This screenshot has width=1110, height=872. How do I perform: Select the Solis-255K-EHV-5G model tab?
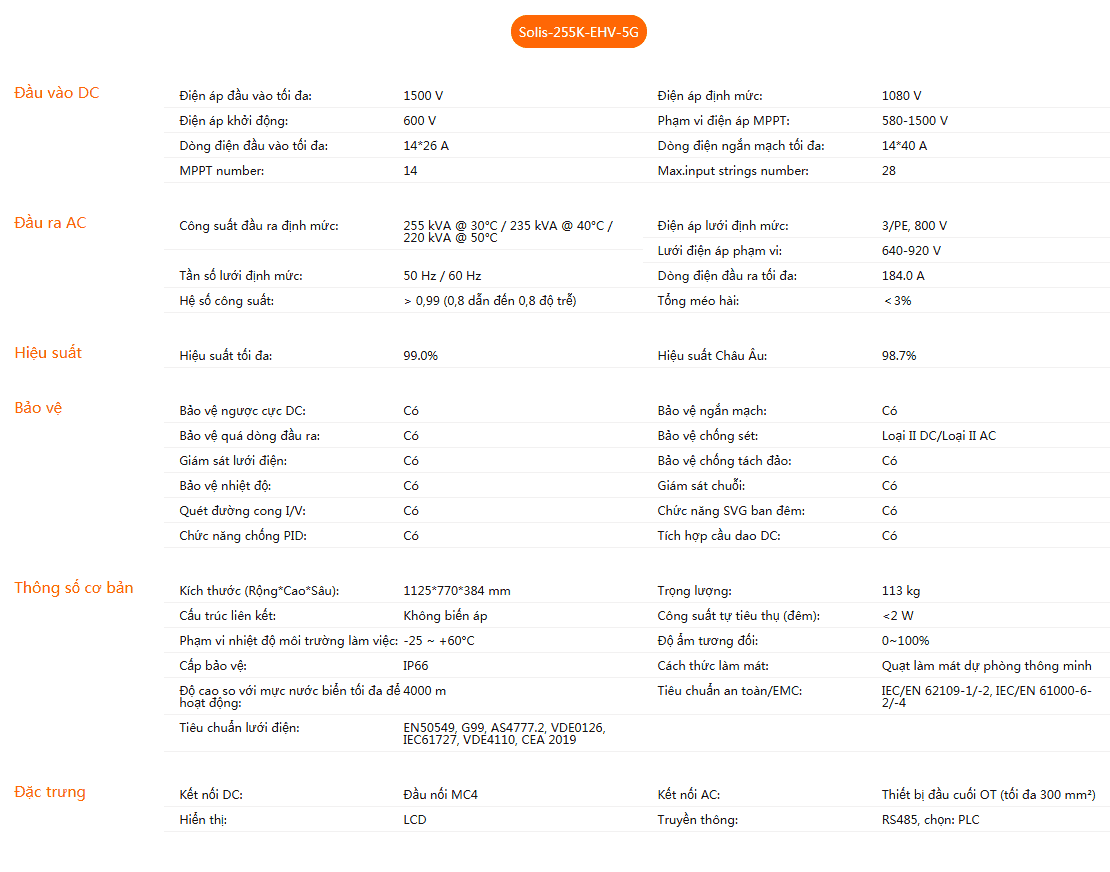tap(578, 32)
